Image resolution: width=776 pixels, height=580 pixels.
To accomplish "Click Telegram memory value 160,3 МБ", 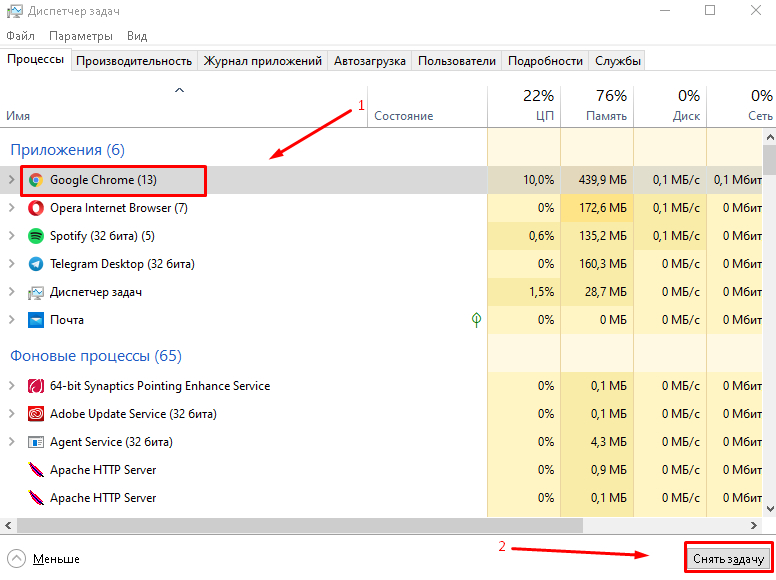I will (603, 264).
